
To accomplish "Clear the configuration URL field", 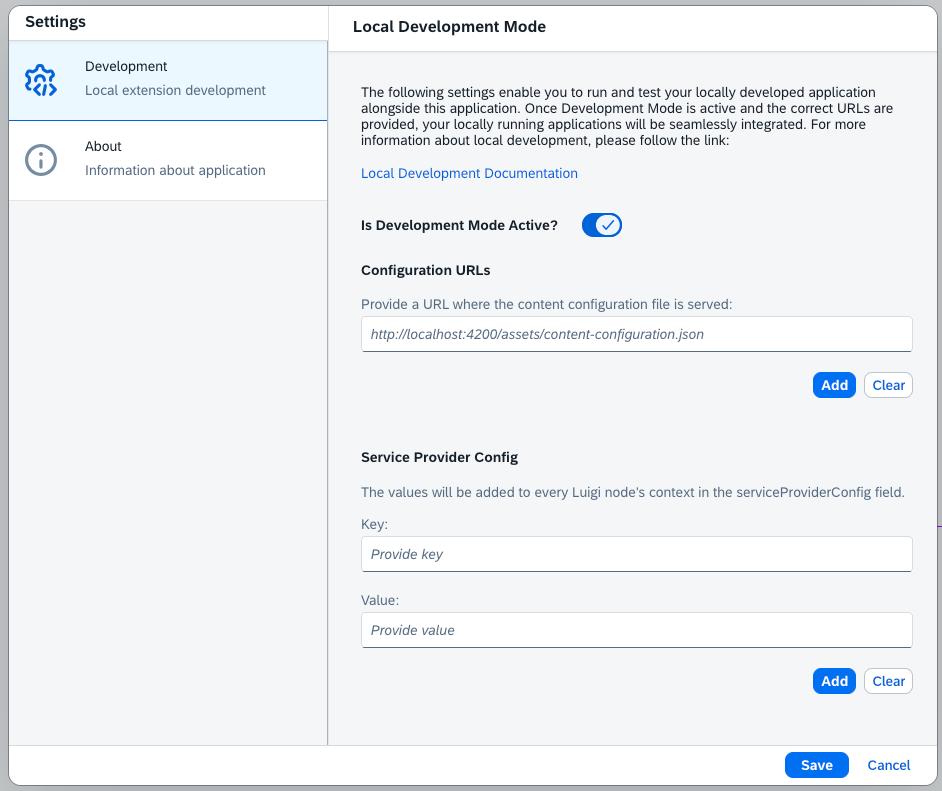I will tap(888, 385).
